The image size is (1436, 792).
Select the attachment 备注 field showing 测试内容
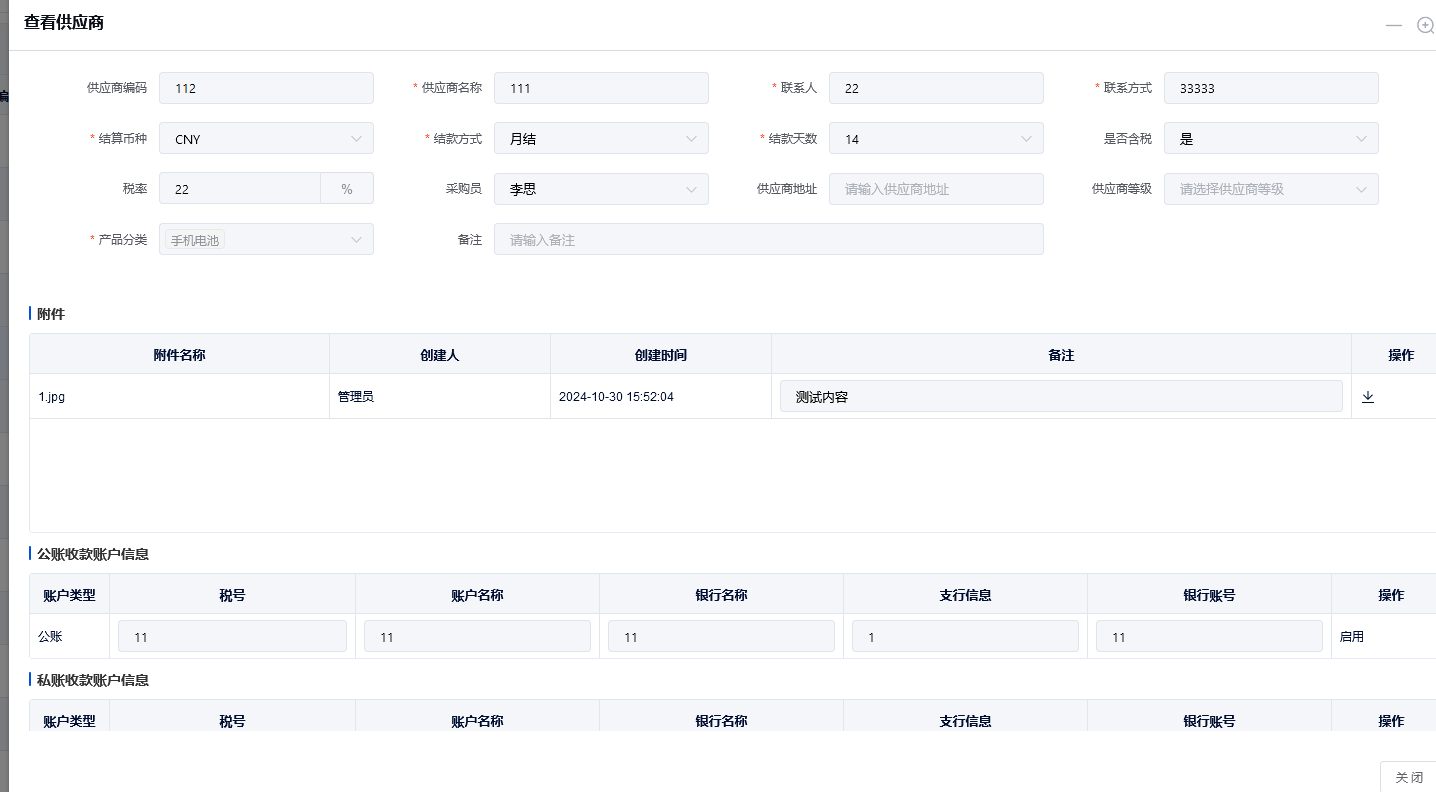pos(1061,396)
